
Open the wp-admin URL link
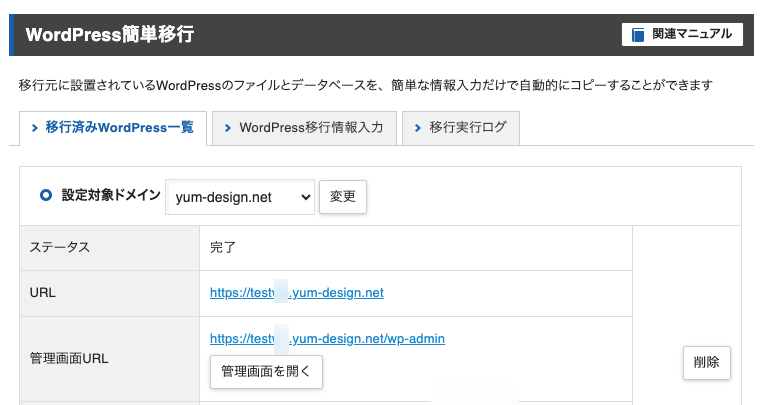(x=327, y=338)
